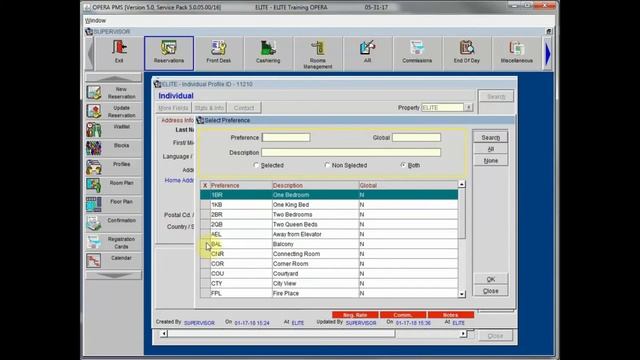The width and height of the screenshot is (640, 360).
Task: Select the Courtyard preference row
Action: coord(329,273)
